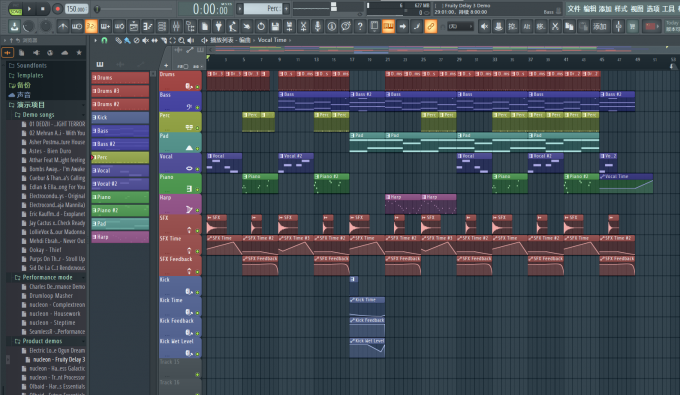Open the (无) snap dropdown in toolbar
Viewport: 680px width, 395px height.
pos(460,26)
